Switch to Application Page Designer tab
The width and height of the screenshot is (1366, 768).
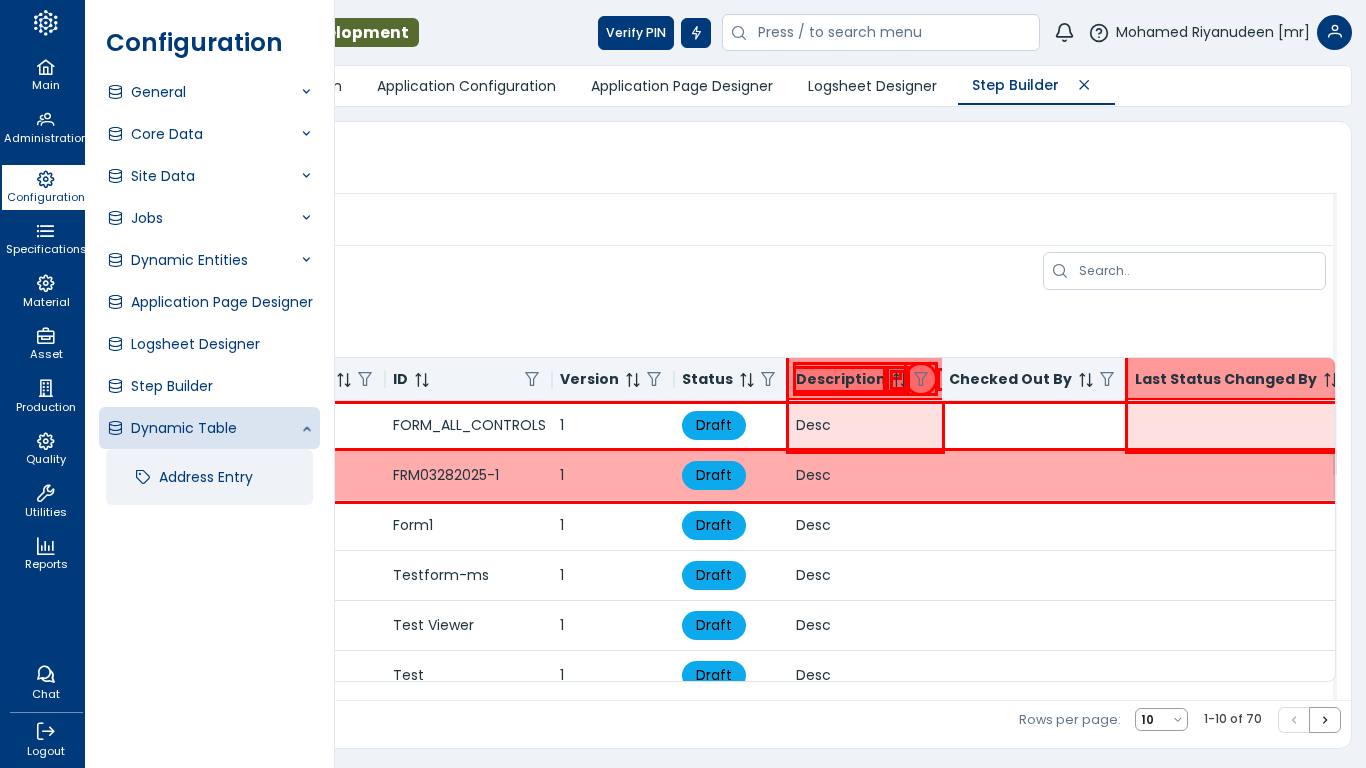tap(681, 86)
